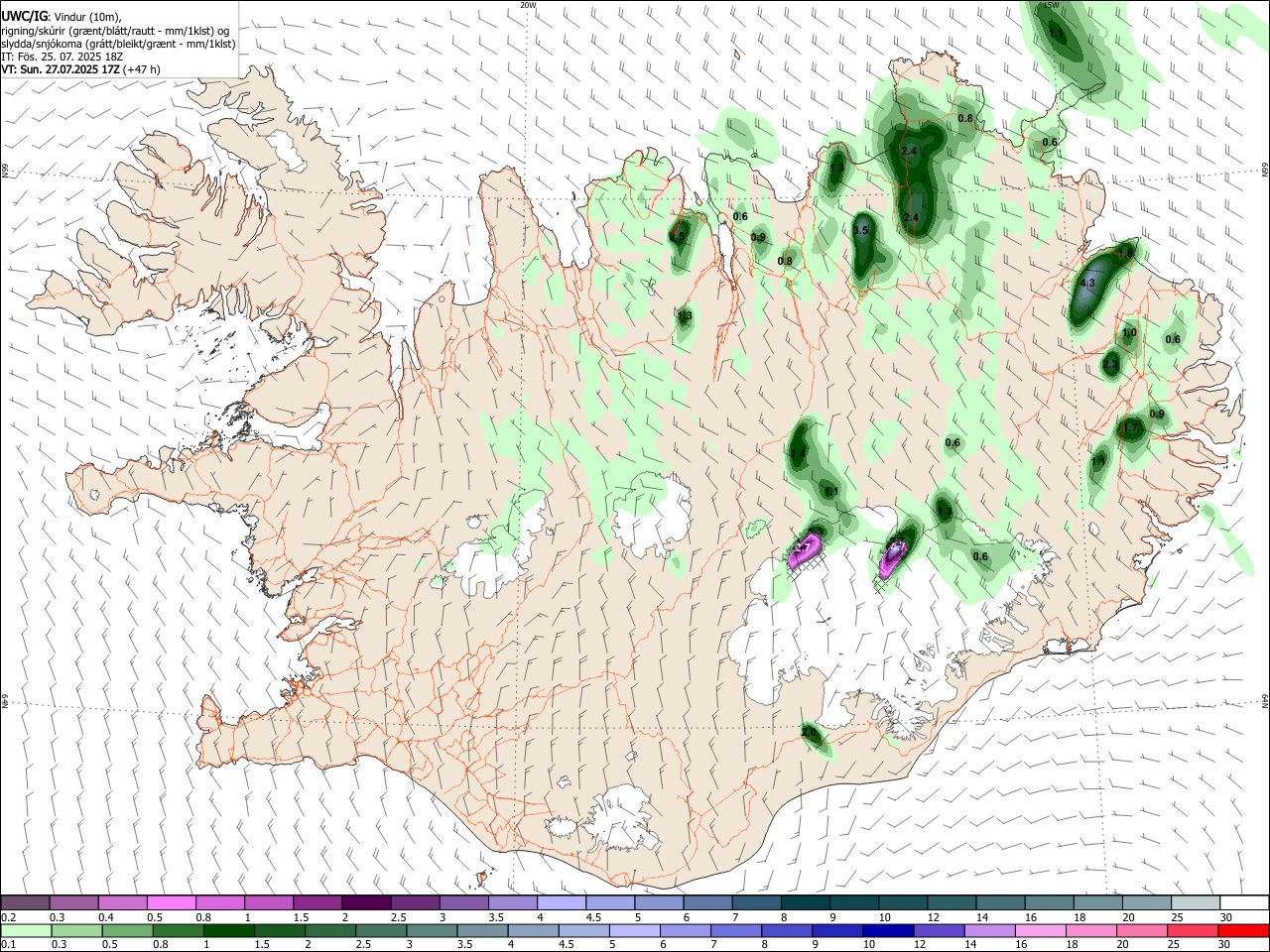
Task: Pick the darkest purple 2 mm snow swatch
Action: tap(366, 902)
